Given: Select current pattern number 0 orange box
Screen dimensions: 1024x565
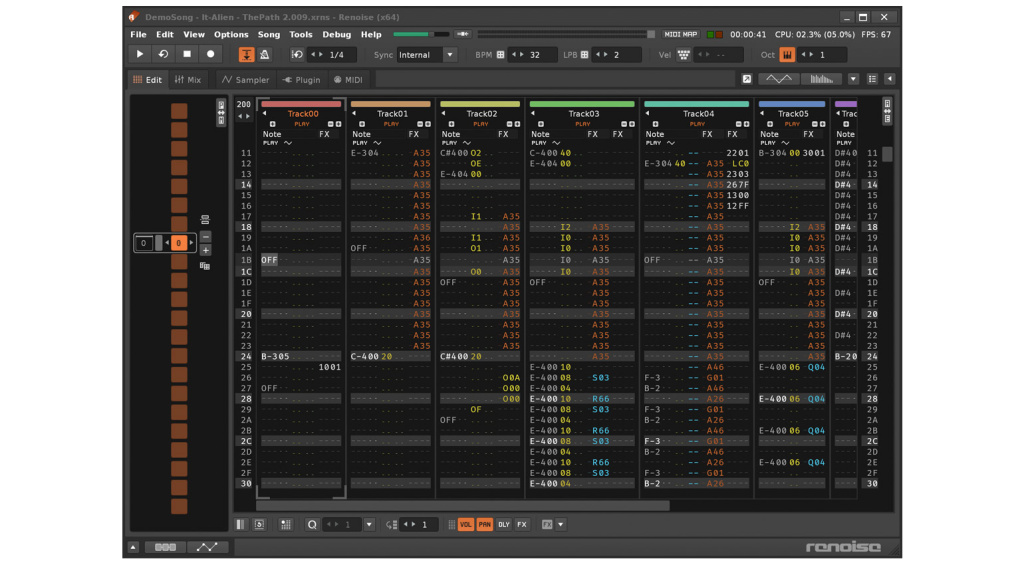Looking at the screenshot, I should (178, 243).
